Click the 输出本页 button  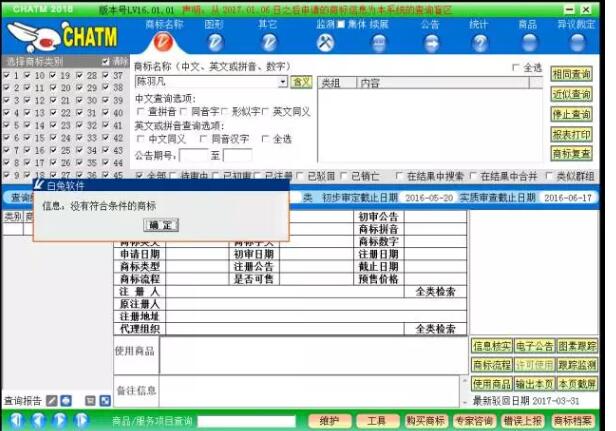534,383
